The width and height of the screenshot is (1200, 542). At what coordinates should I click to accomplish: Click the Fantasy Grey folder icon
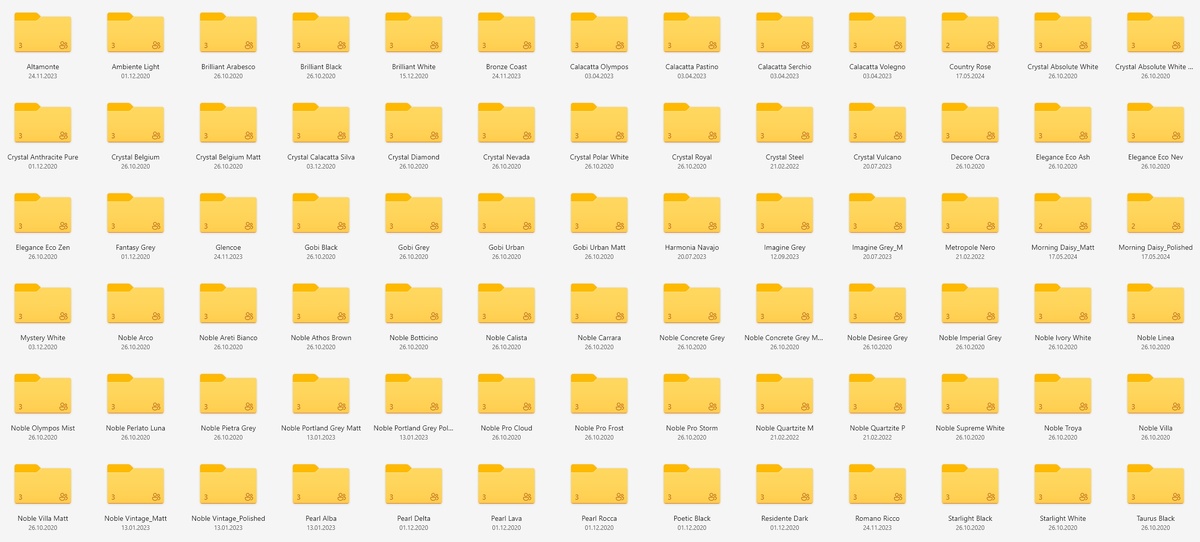click(135, 213)
